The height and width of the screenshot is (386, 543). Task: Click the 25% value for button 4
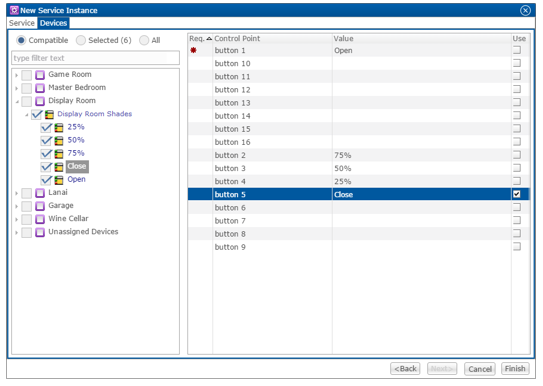click(342, 181)
